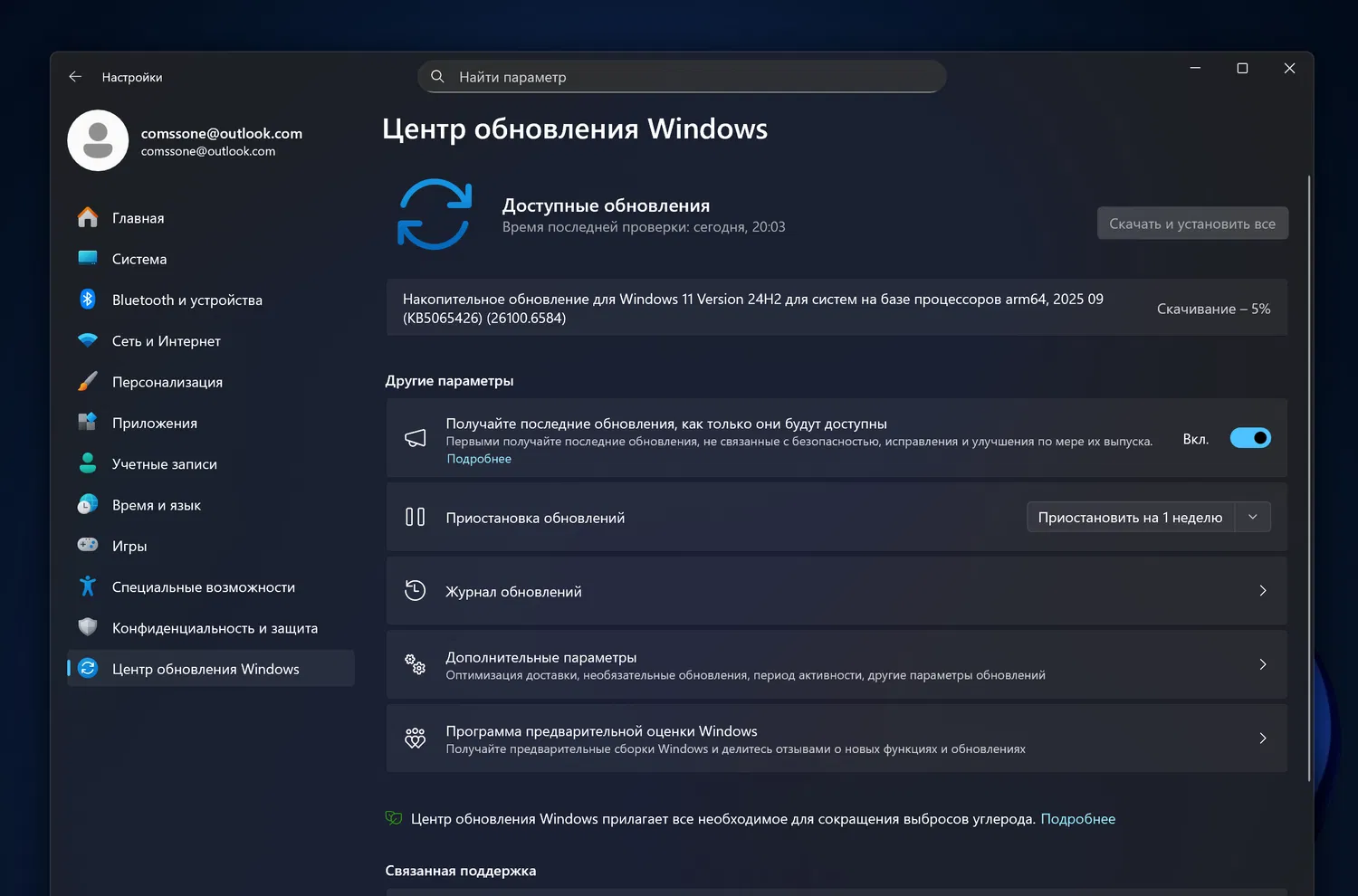Click the vertical scrollbar of settings page

coord(1309,477)
